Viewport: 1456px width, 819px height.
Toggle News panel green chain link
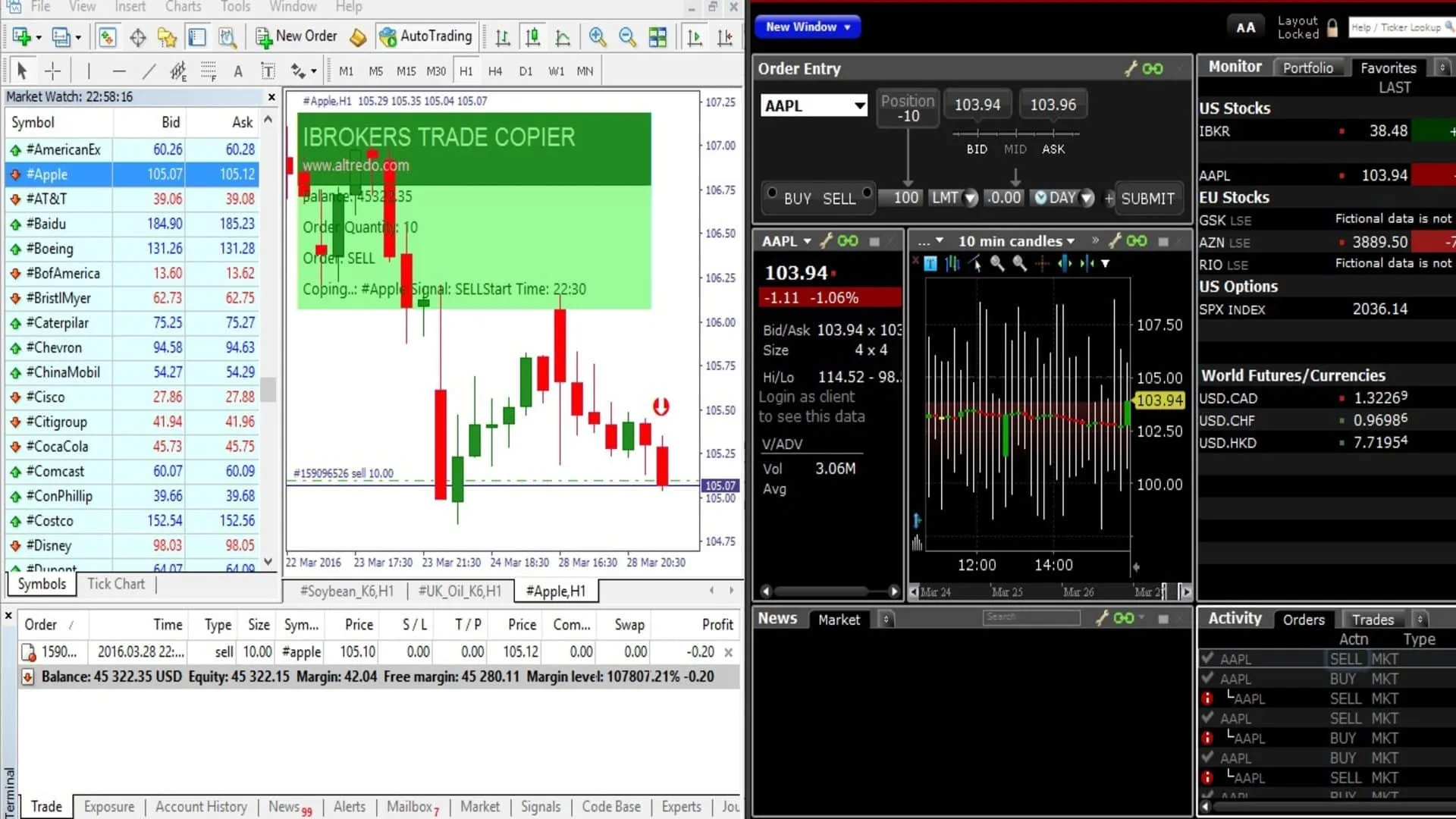(1124, 619)
